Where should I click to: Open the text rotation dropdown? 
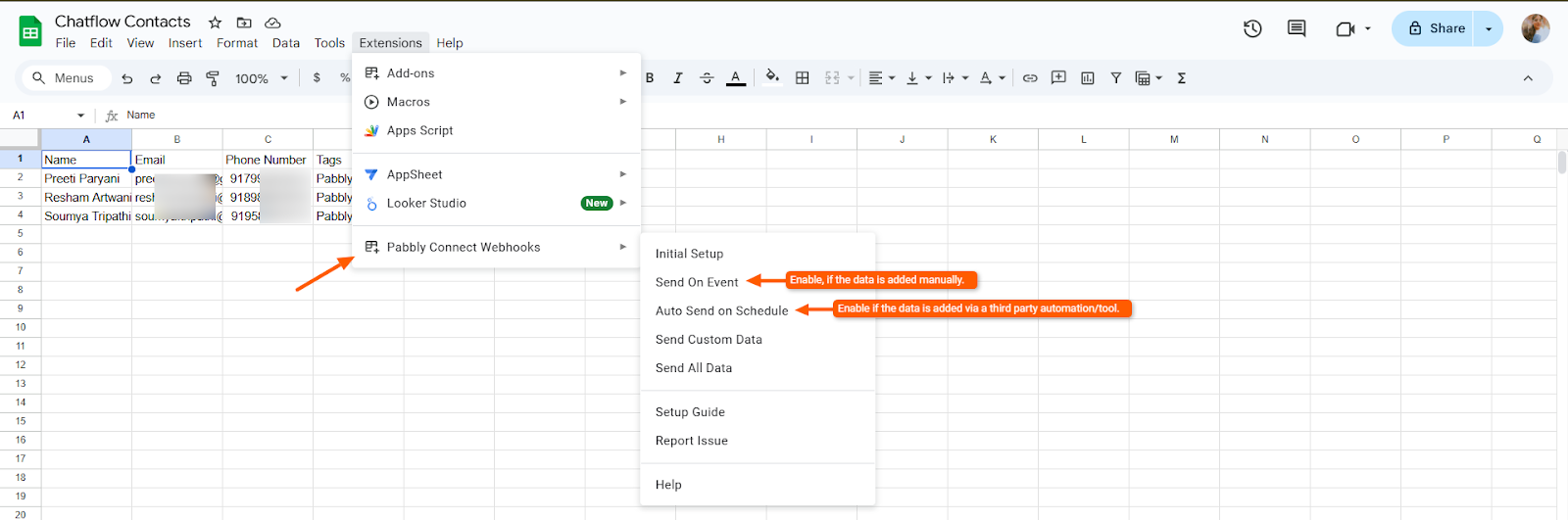click(992, 78)
